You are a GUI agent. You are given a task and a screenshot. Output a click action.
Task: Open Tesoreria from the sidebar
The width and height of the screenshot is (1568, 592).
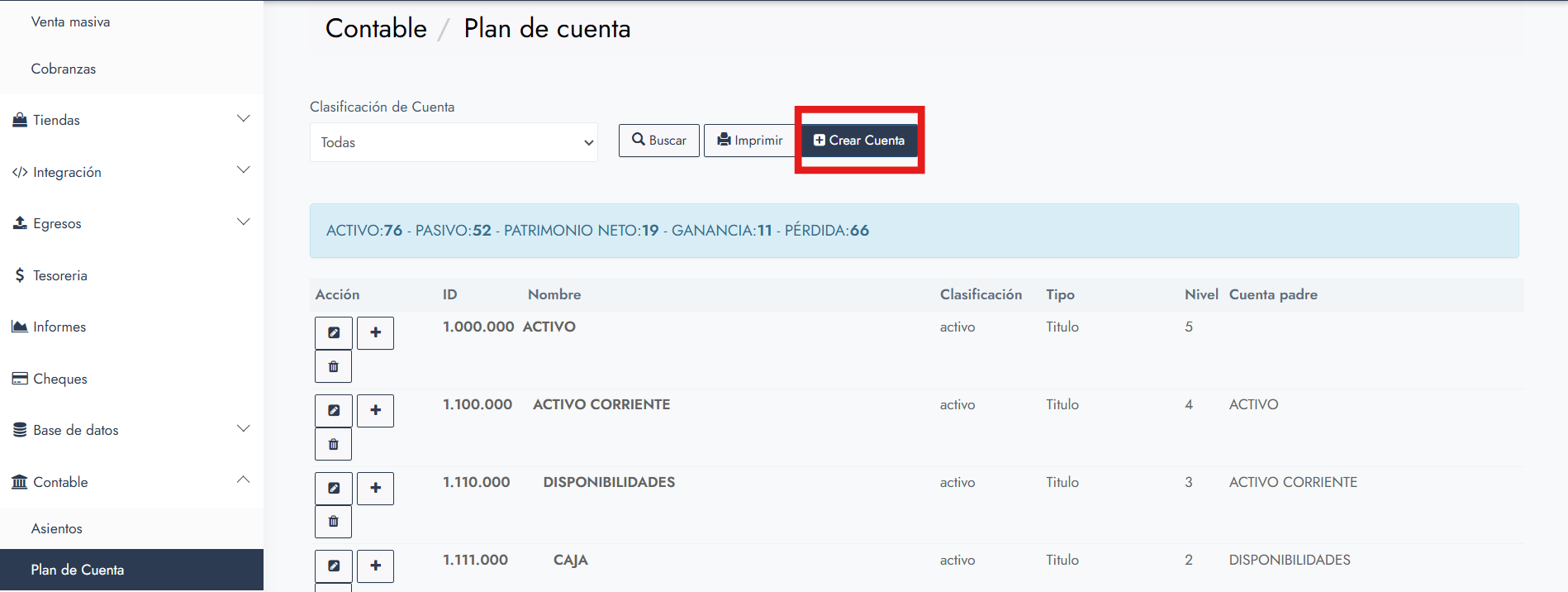(59, 275)
